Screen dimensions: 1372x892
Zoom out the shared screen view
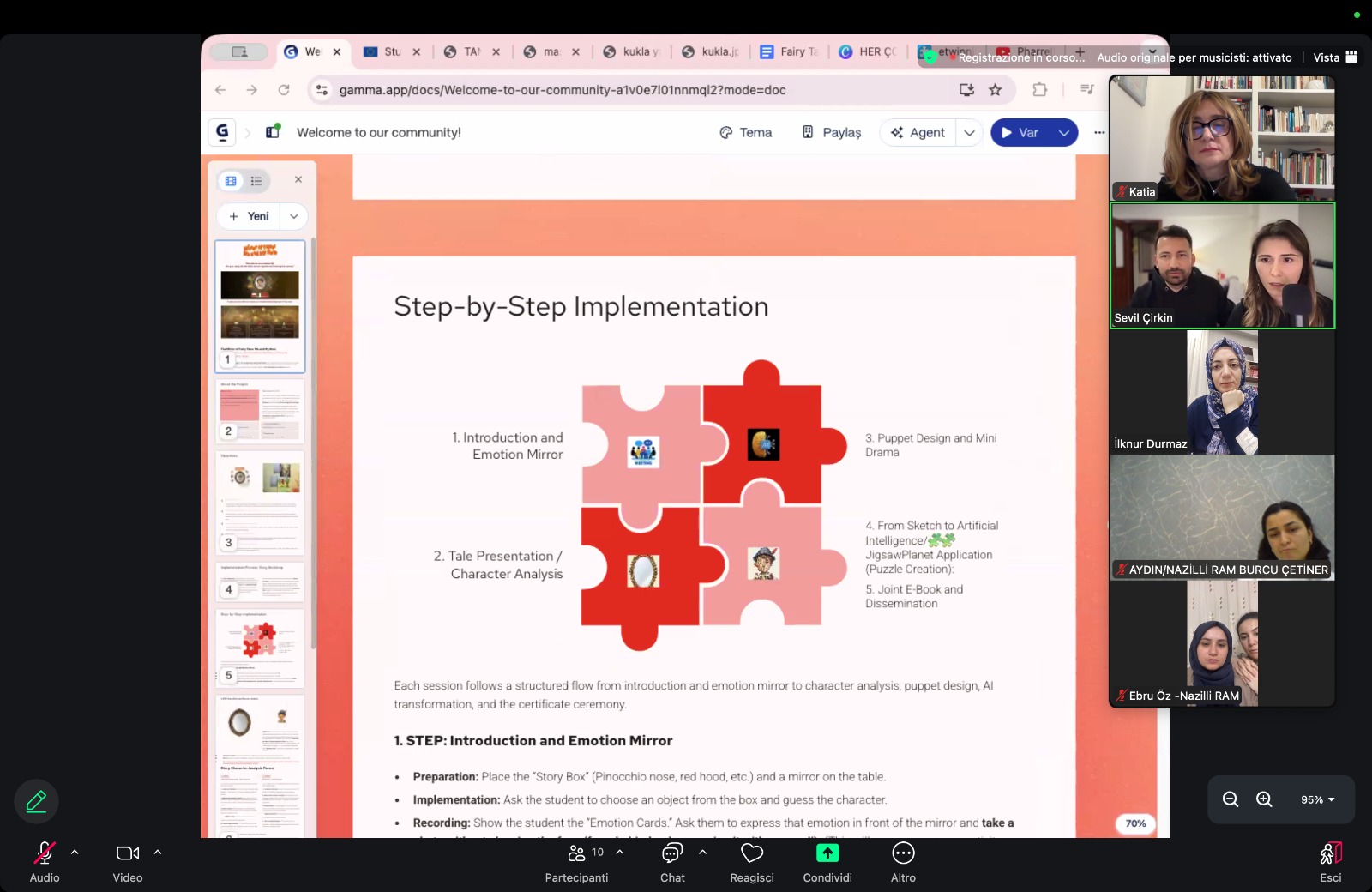pyautogui.click(x=1231, y=799)
